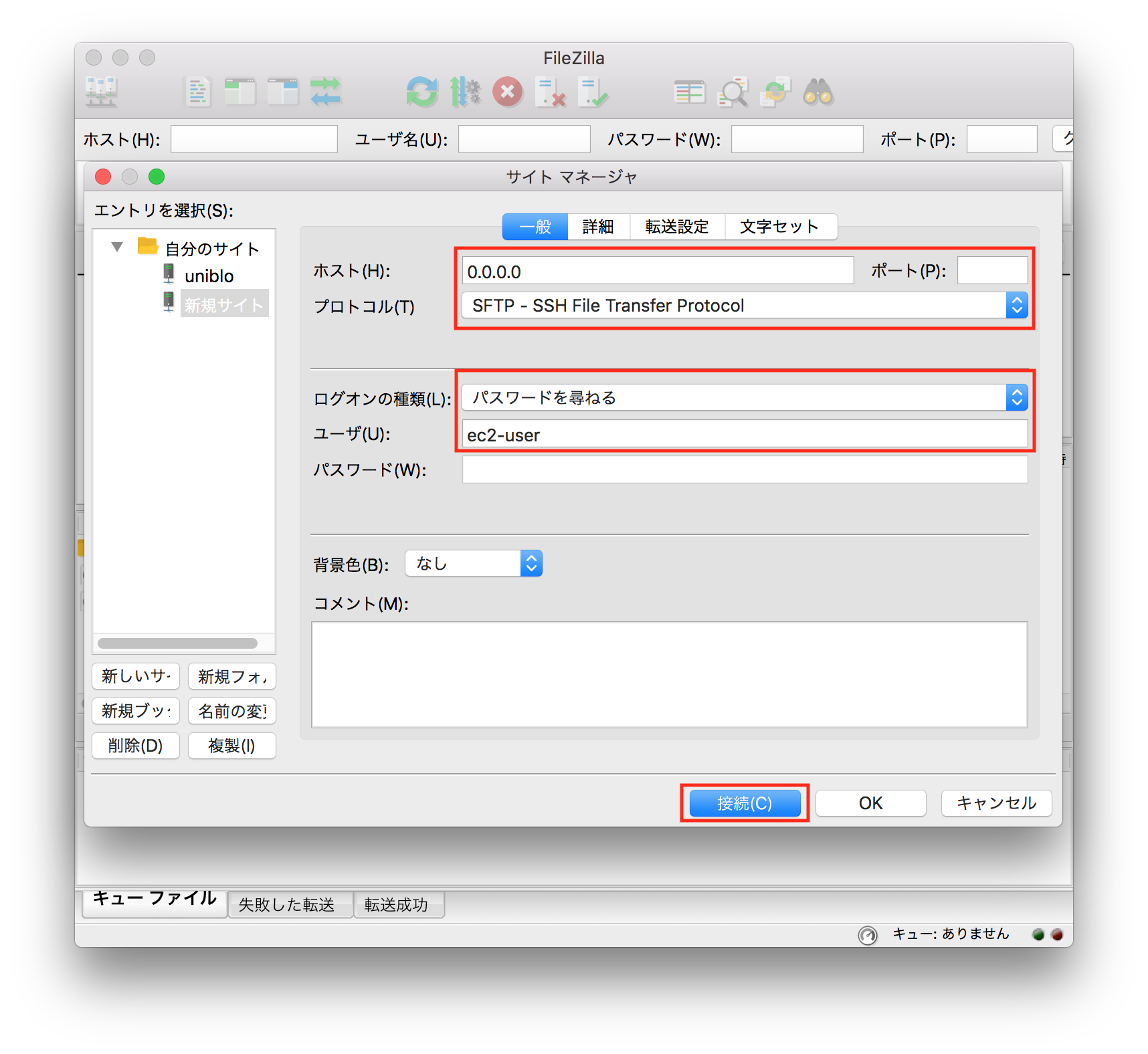Switch to the 文字セット tab
This screenshot has height=1054, width=1148.
pos(780,227)
